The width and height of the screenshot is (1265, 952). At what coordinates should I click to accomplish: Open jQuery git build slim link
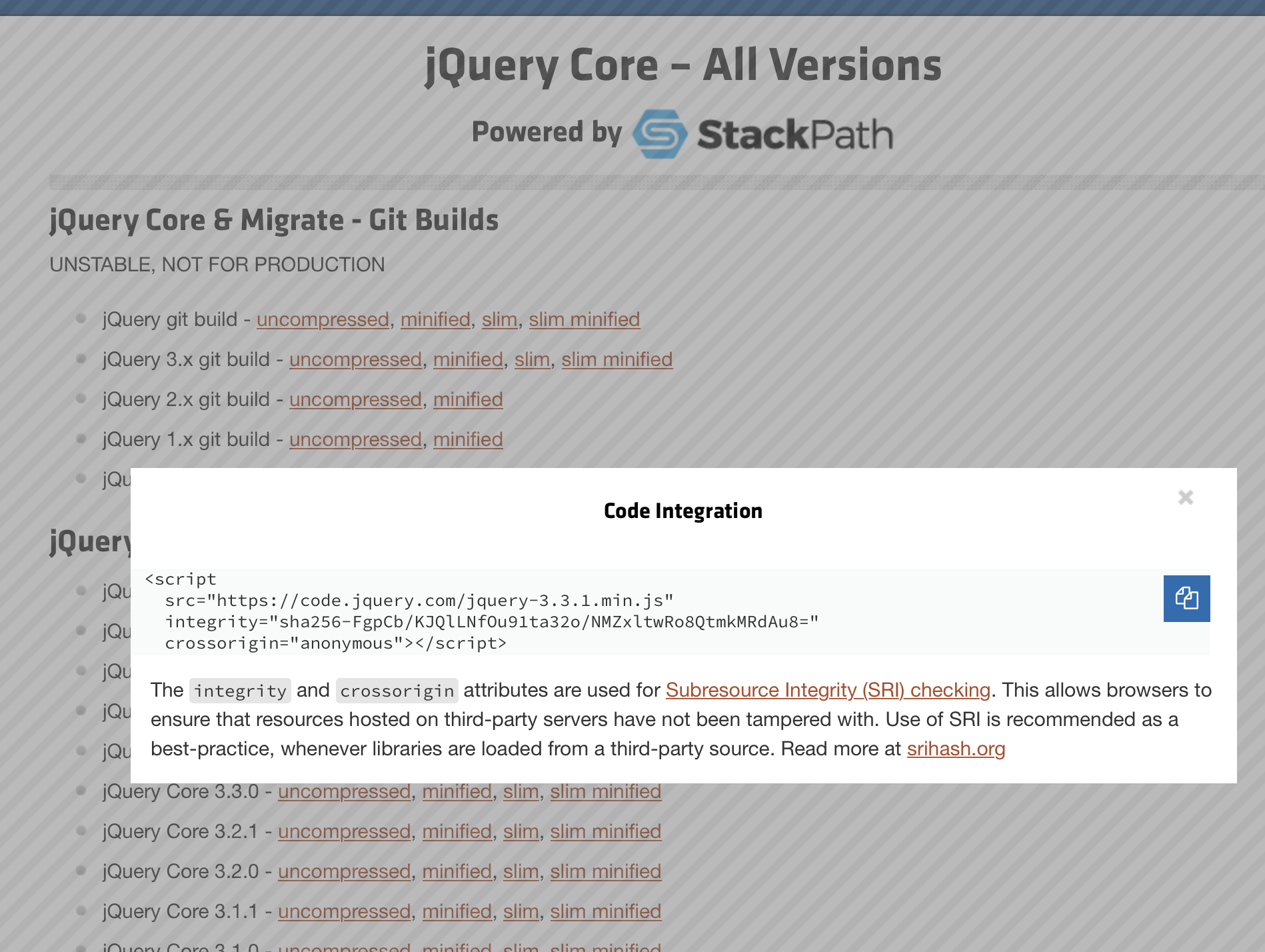(499, 319)
